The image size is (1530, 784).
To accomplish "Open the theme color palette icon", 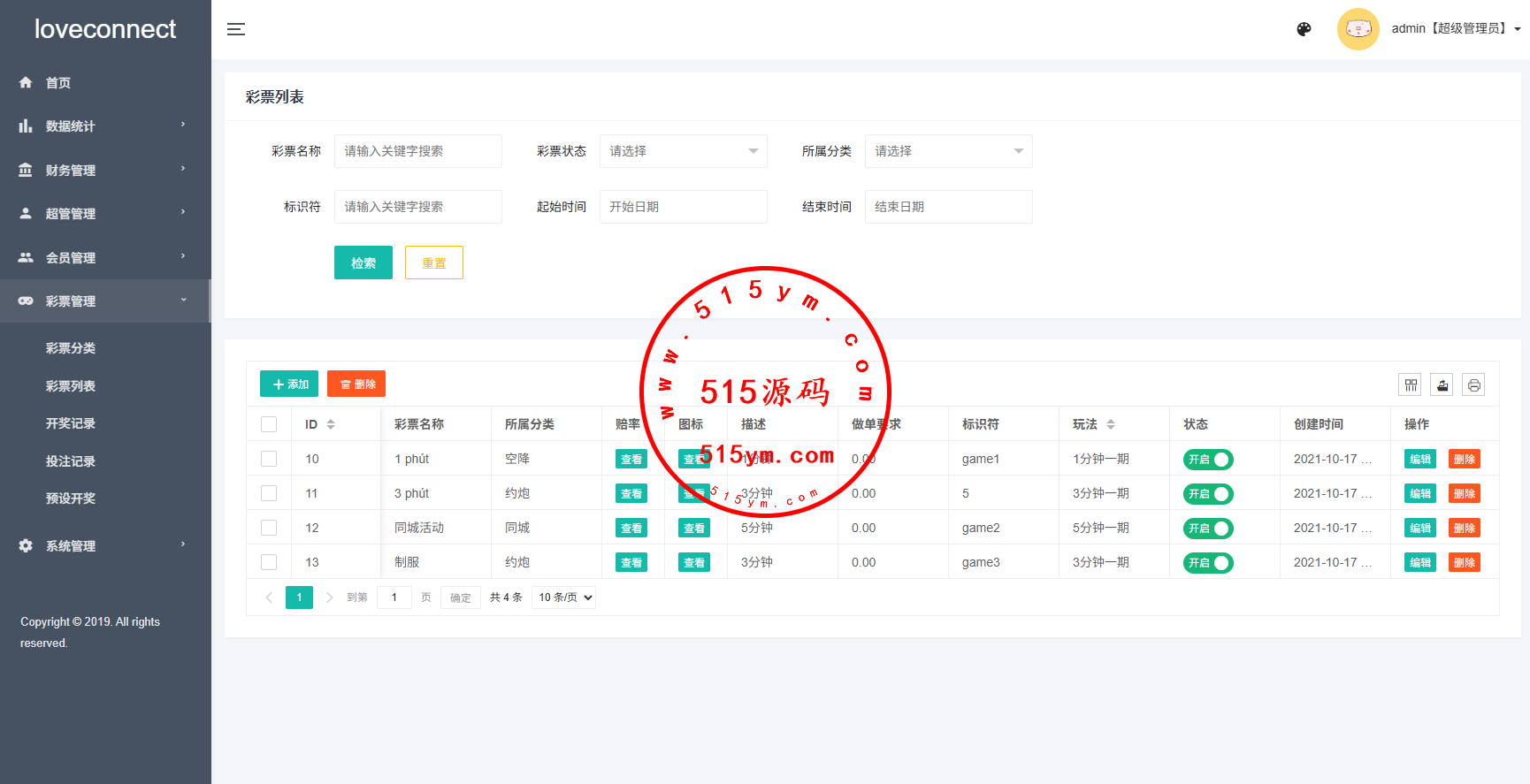I will coord(1304,29).
